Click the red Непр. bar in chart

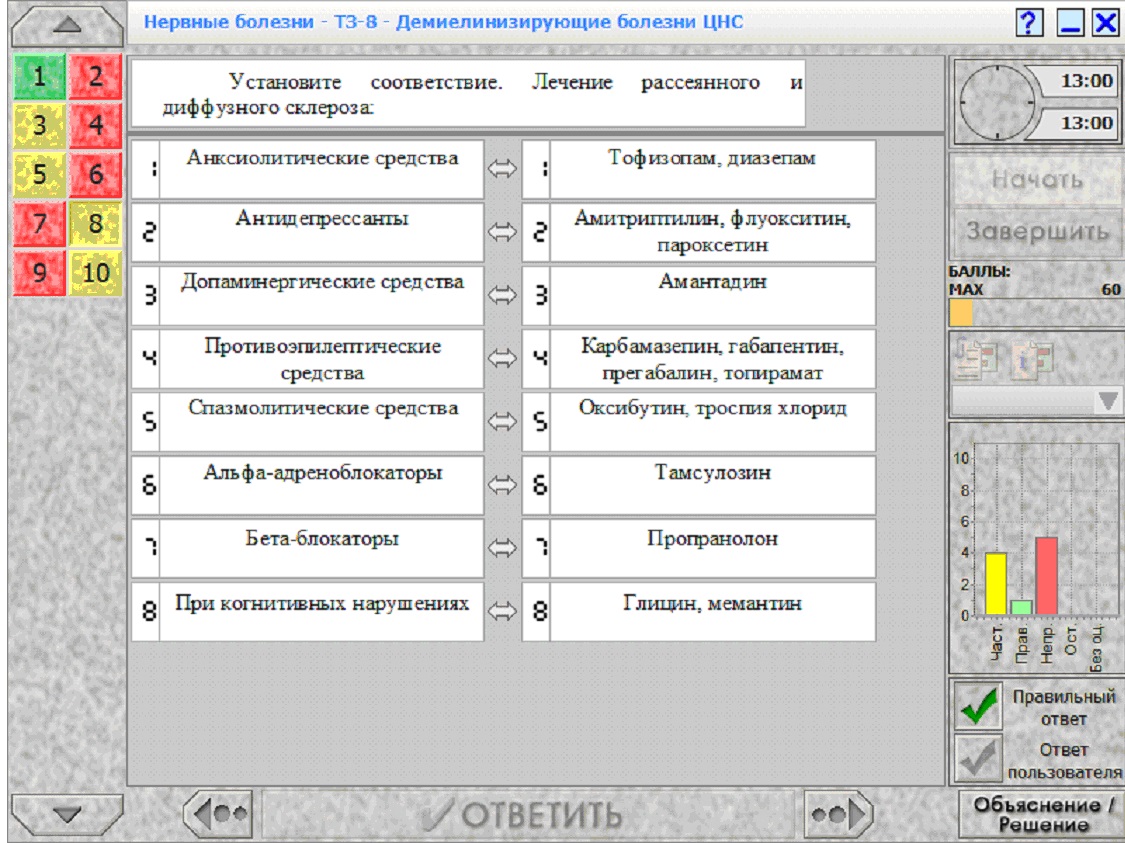(x=1046, y=576)
